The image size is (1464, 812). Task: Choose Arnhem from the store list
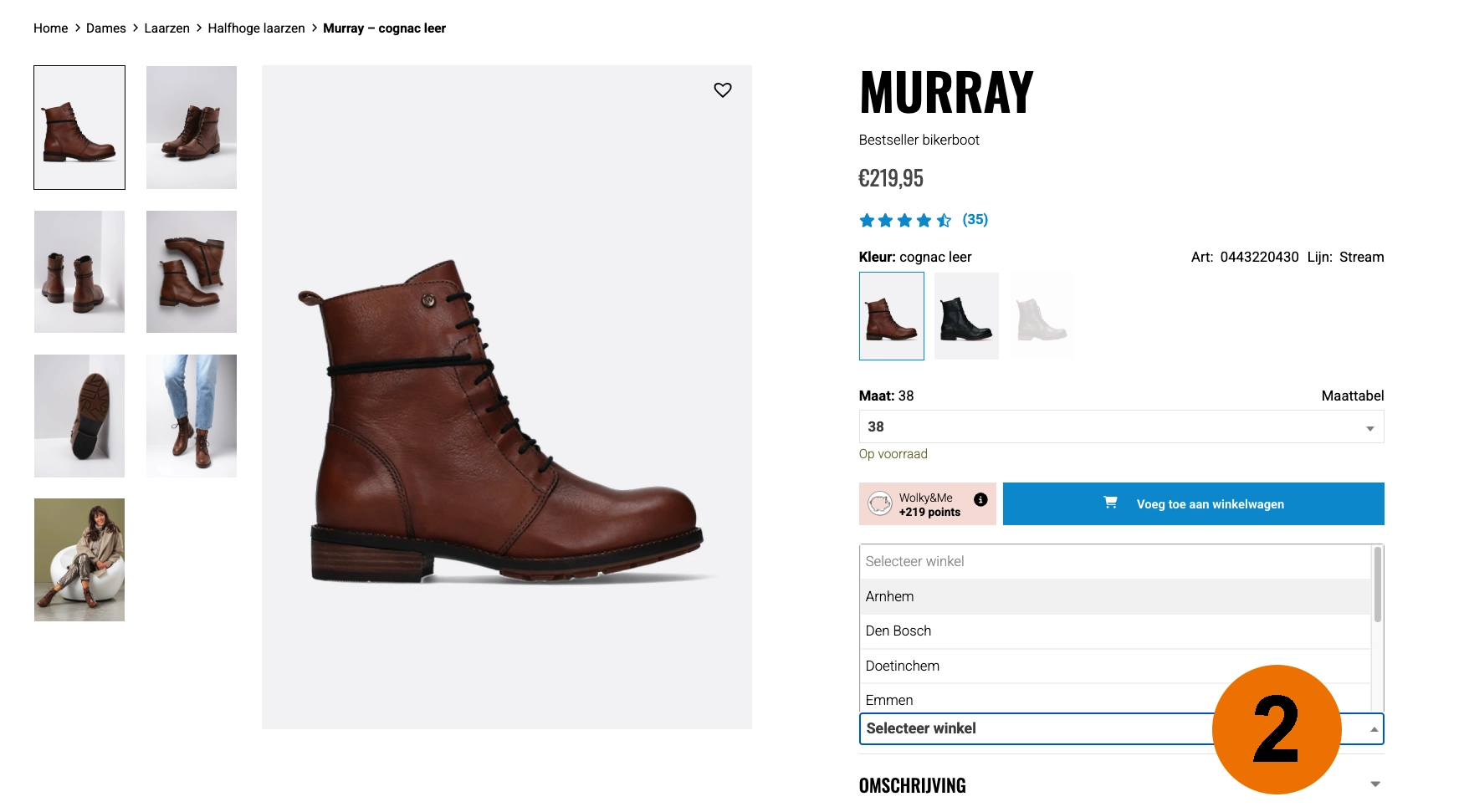click(x=1115, y=596)
